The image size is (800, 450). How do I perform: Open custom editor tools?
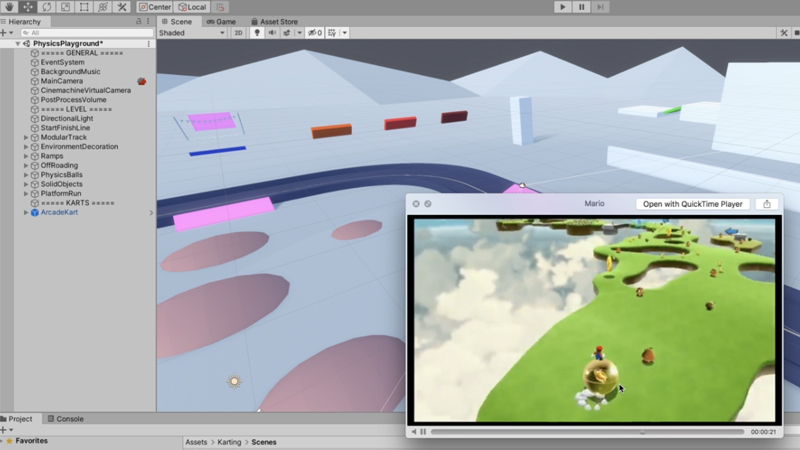click(x=122, y=7)
